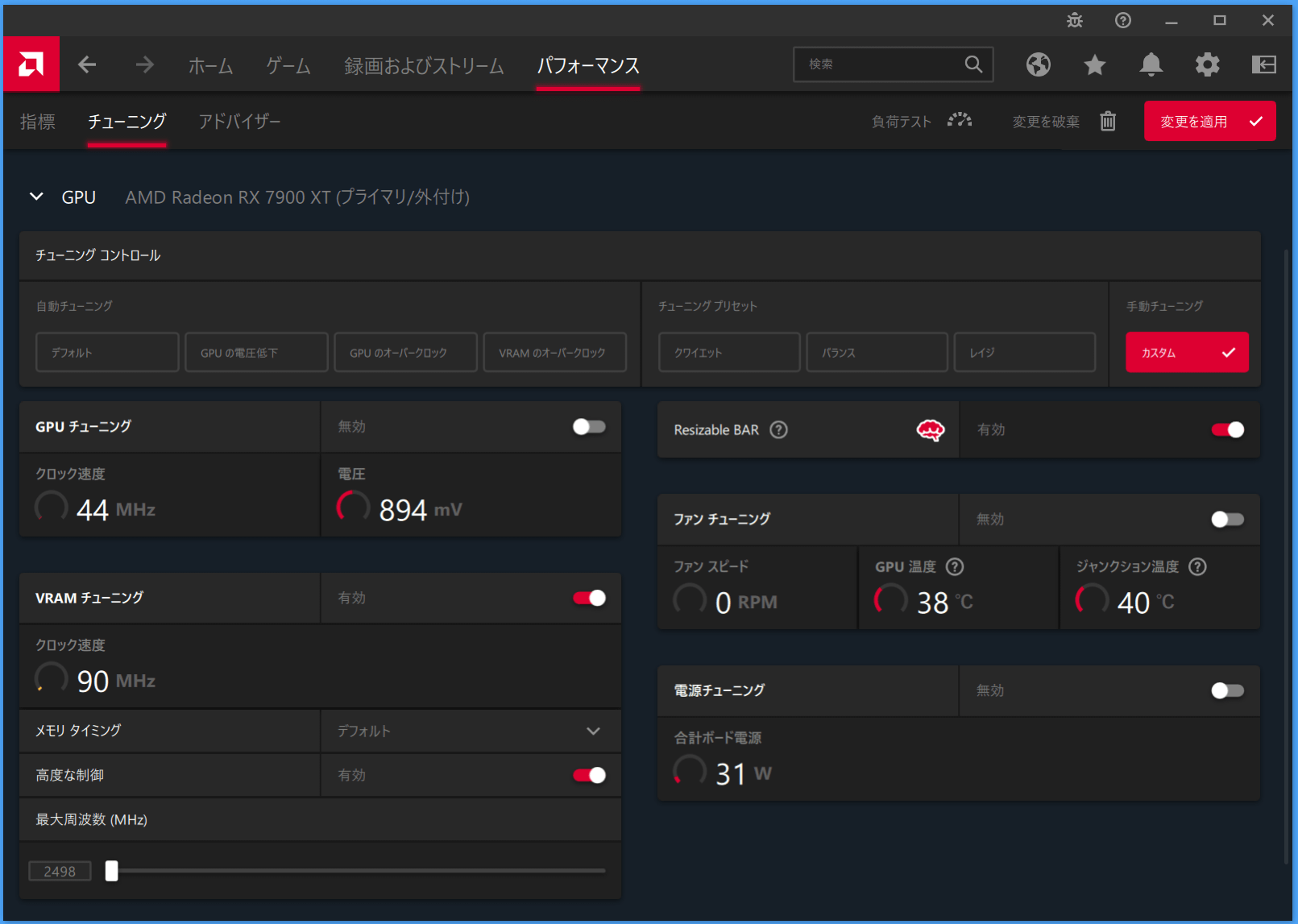Go forward with the right arrow icon
This screenshot has width=1298, height=924.
coord(145,64)
